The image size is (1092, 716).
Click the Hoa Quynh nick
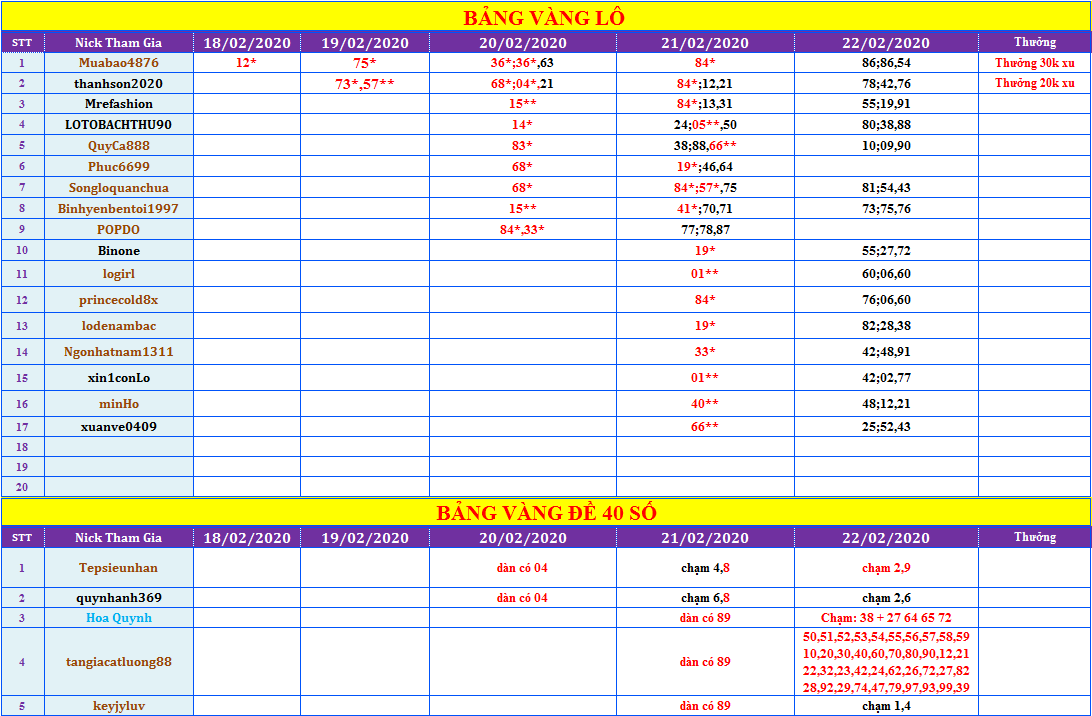118,618
